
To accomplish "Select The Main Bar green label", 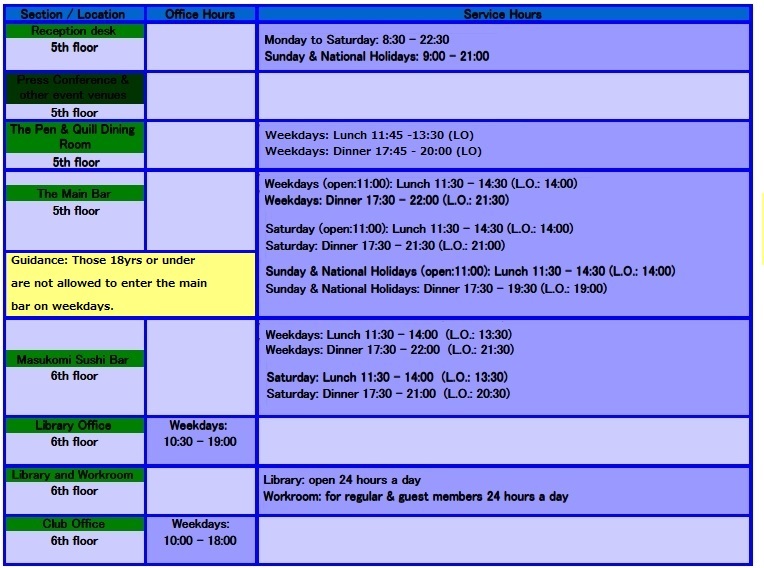I will point(74,194).
